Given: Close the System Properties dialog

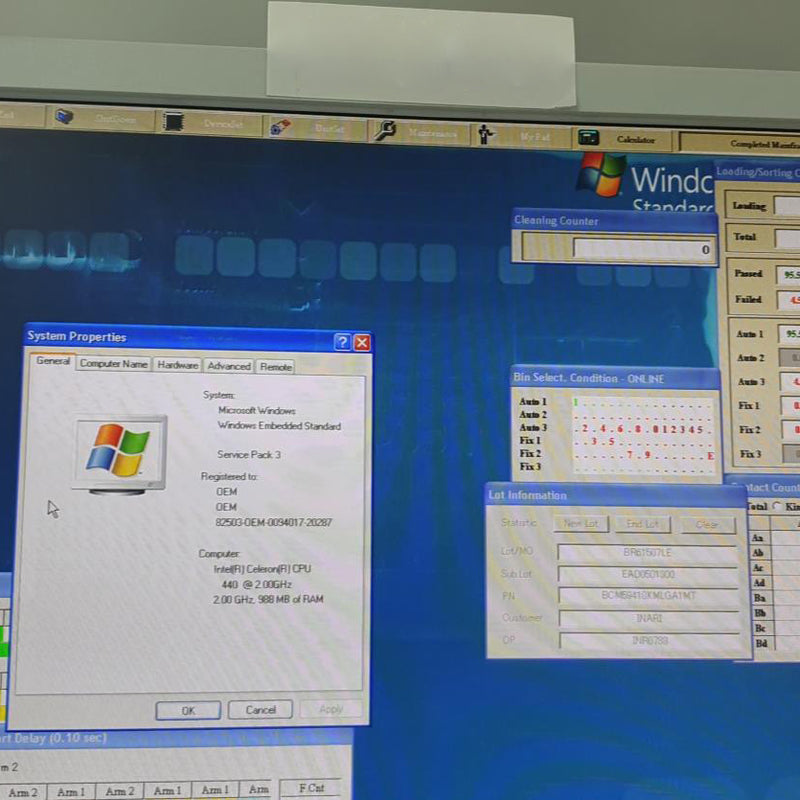Looking at the screenshot, I should tap(362, 342).
